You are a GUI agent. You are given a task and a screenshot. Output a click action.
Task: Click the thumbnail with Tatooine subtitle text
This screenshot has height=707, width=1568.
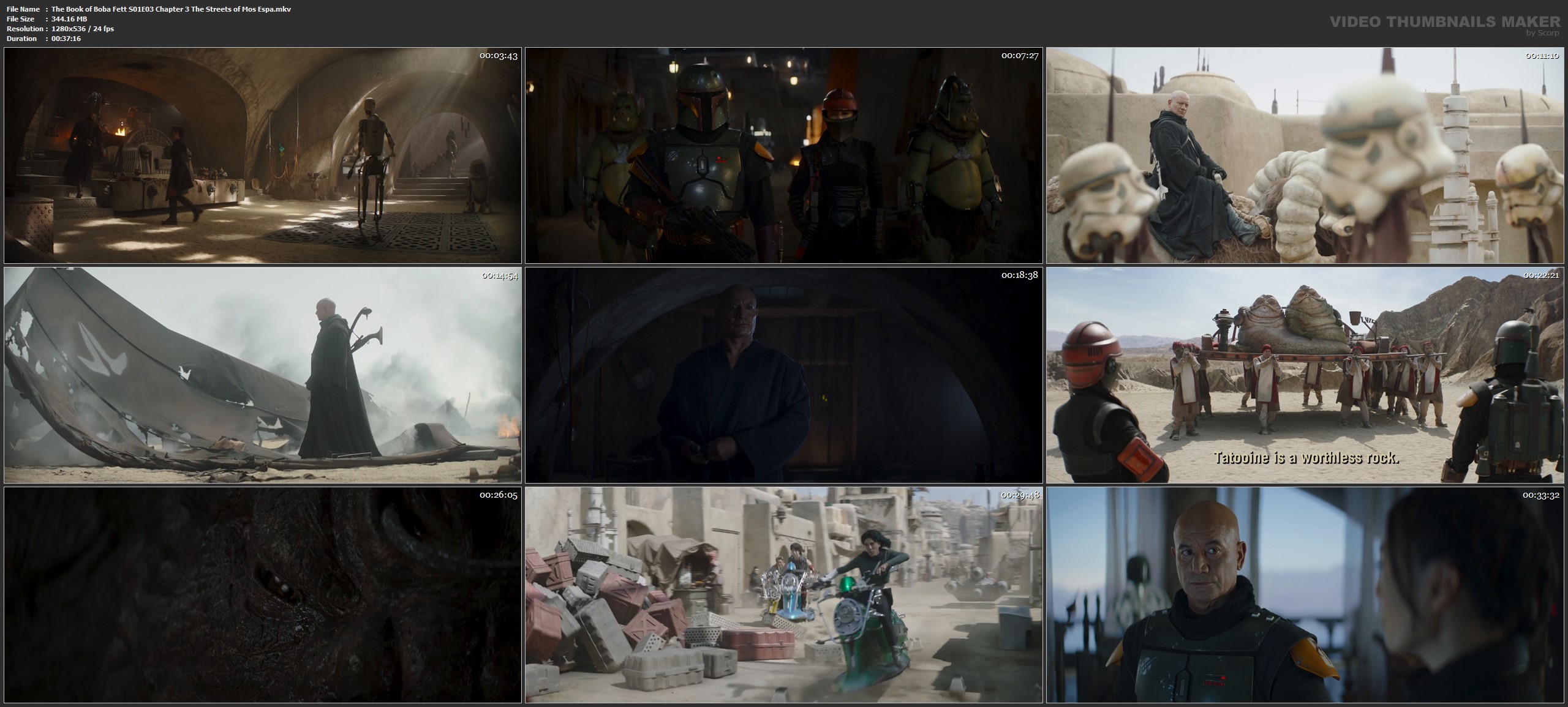1305,375
